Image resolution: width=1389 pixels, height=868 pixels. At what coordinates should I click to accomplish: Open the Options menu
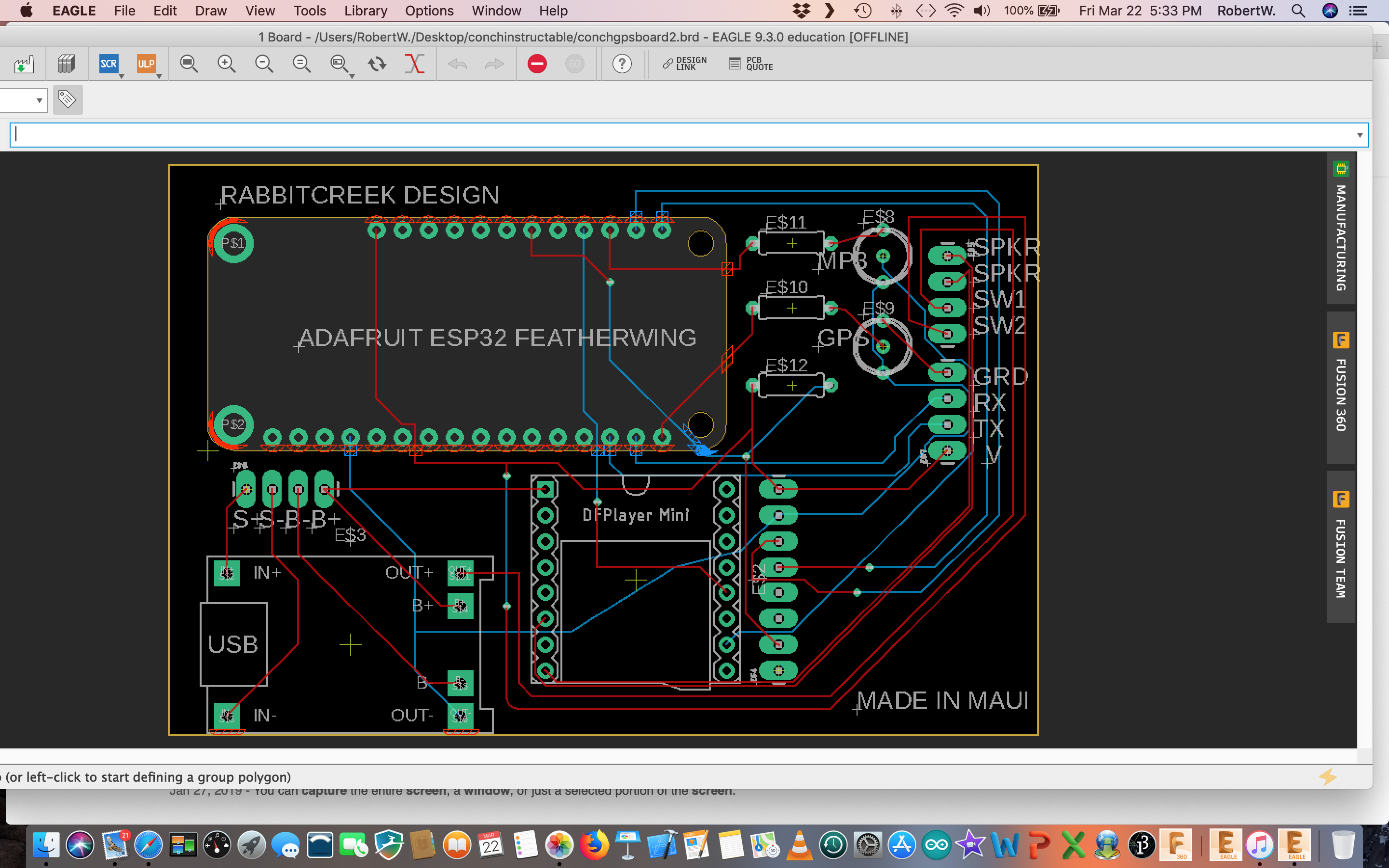click(429, 10)
